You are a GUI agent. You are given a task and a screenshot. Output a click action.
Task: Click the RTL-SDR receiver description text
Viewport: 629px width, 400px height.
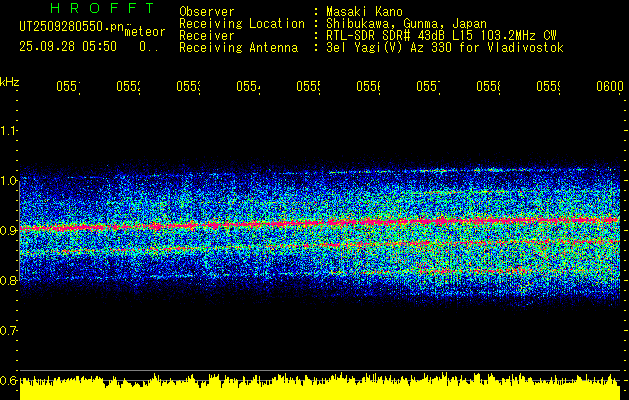[x=441, y=36]
